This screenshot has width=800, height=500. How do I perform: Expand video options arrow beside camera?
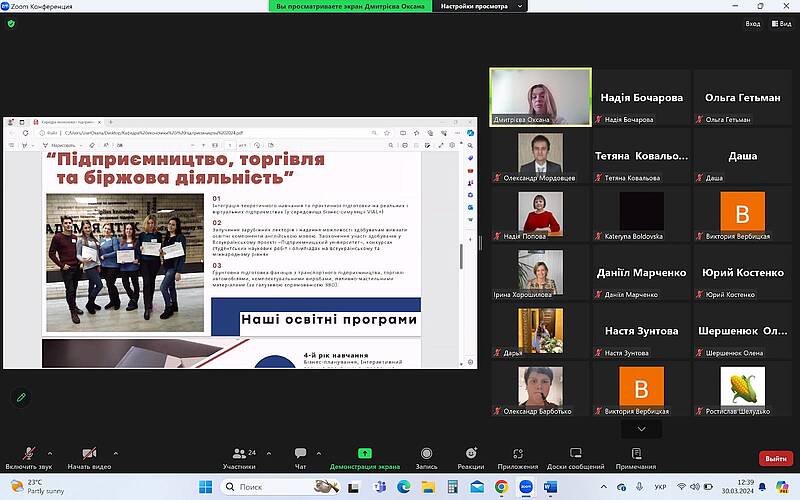(116, 452)
